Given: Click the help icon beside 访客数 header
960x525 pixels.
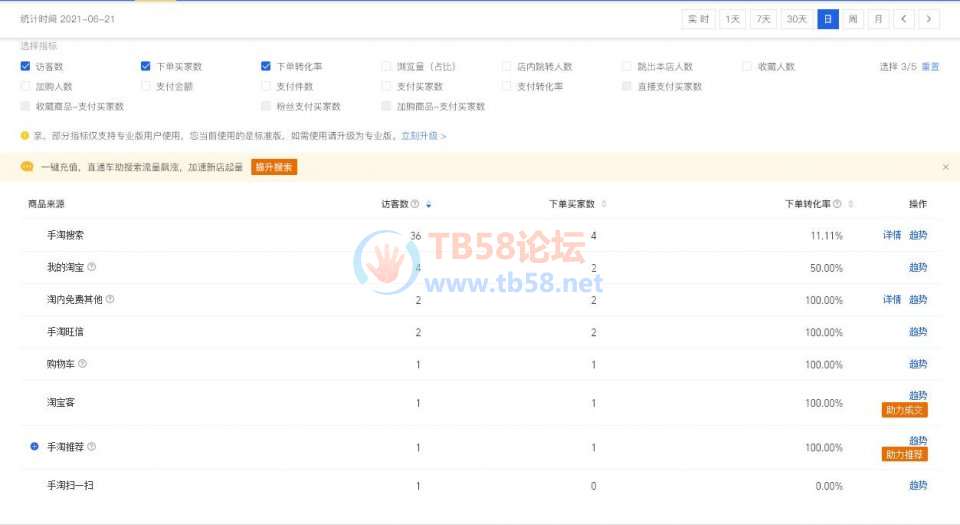Looking at the screenshot, I should tap(415, 204).
